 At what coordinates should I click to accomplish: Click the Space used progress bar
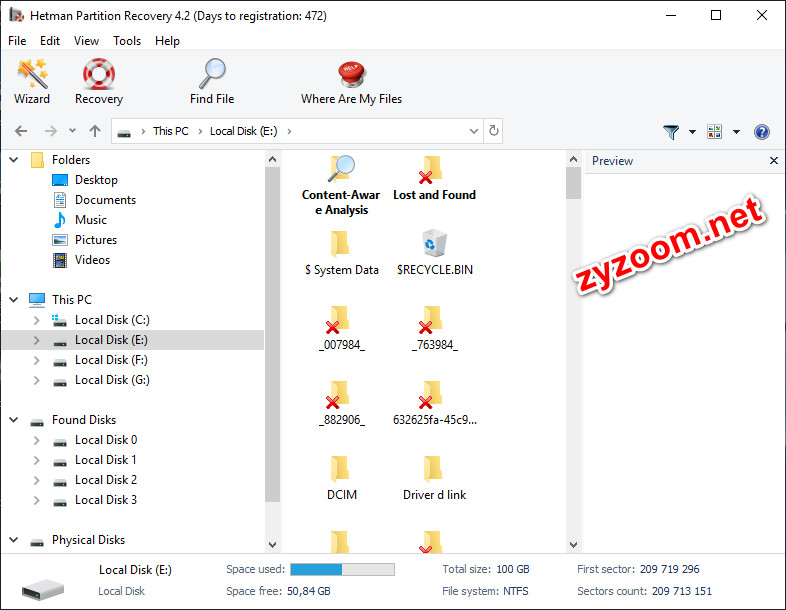click(x=342, y=569)
